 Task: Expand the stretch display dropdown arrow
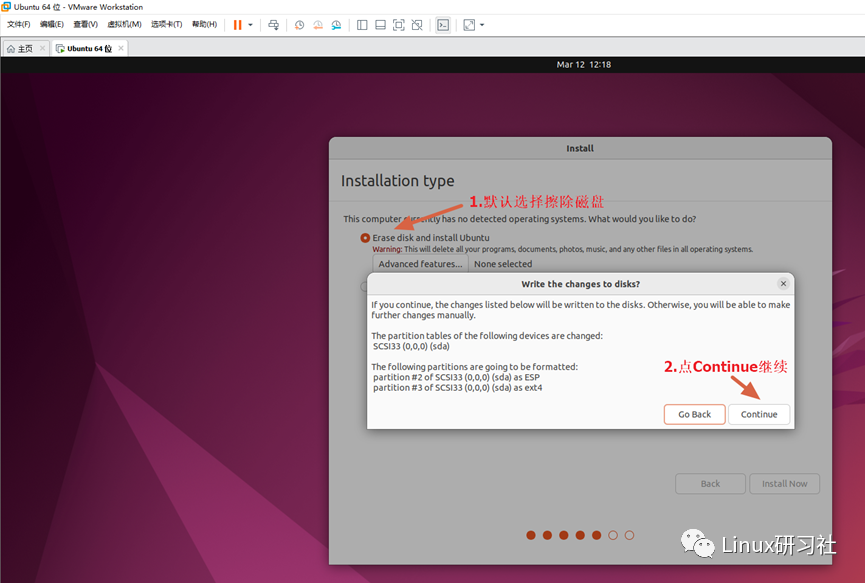(x=482, y=25)
